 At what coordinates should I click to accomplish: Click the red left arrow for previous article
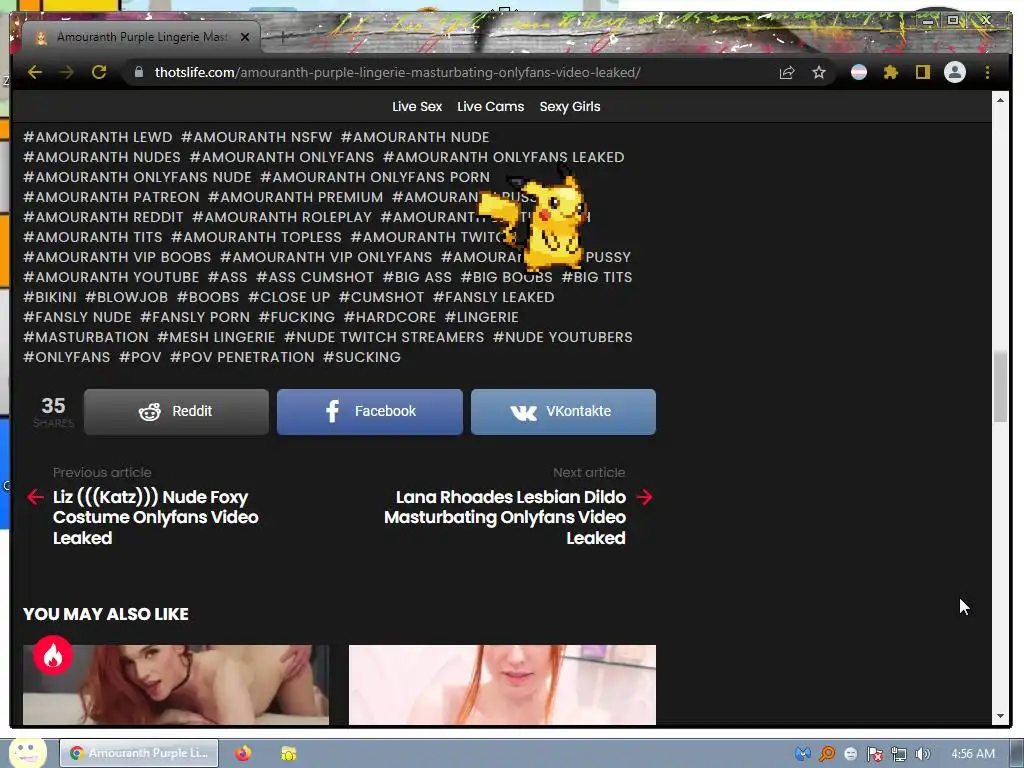point(35,497)
